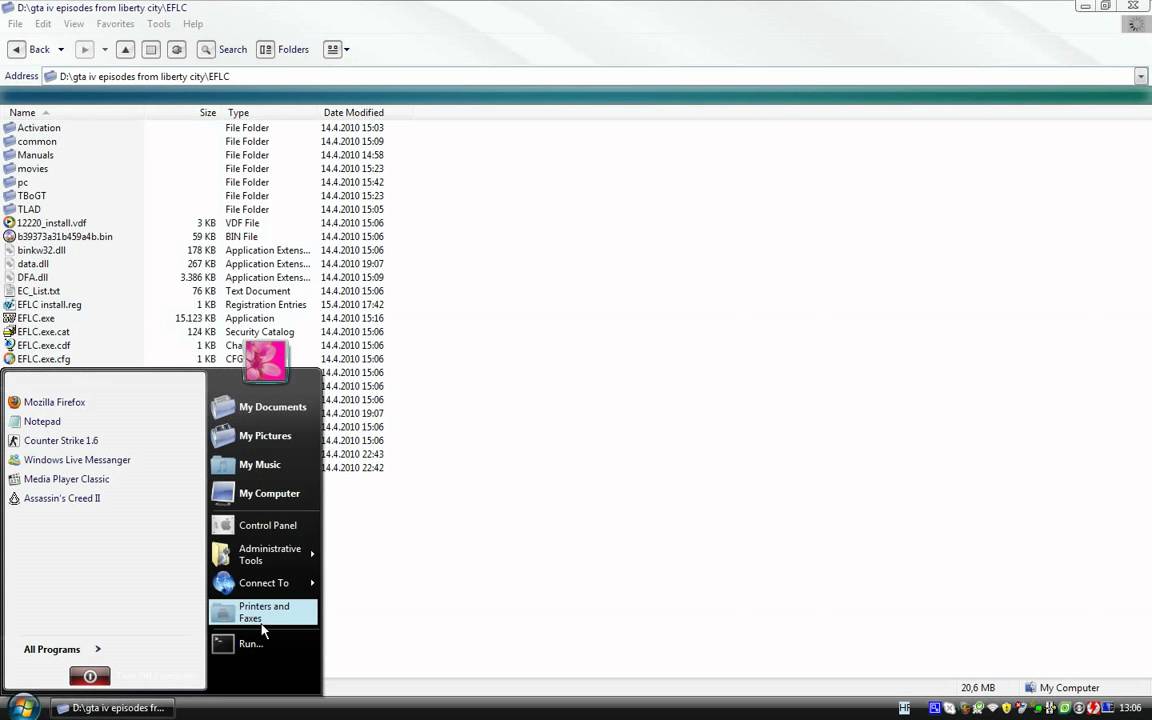Image resolution: width=1152 pixels, height=720 pixels.
Task: Open Control Panel from Start menu
Action: tap(264, 525)
